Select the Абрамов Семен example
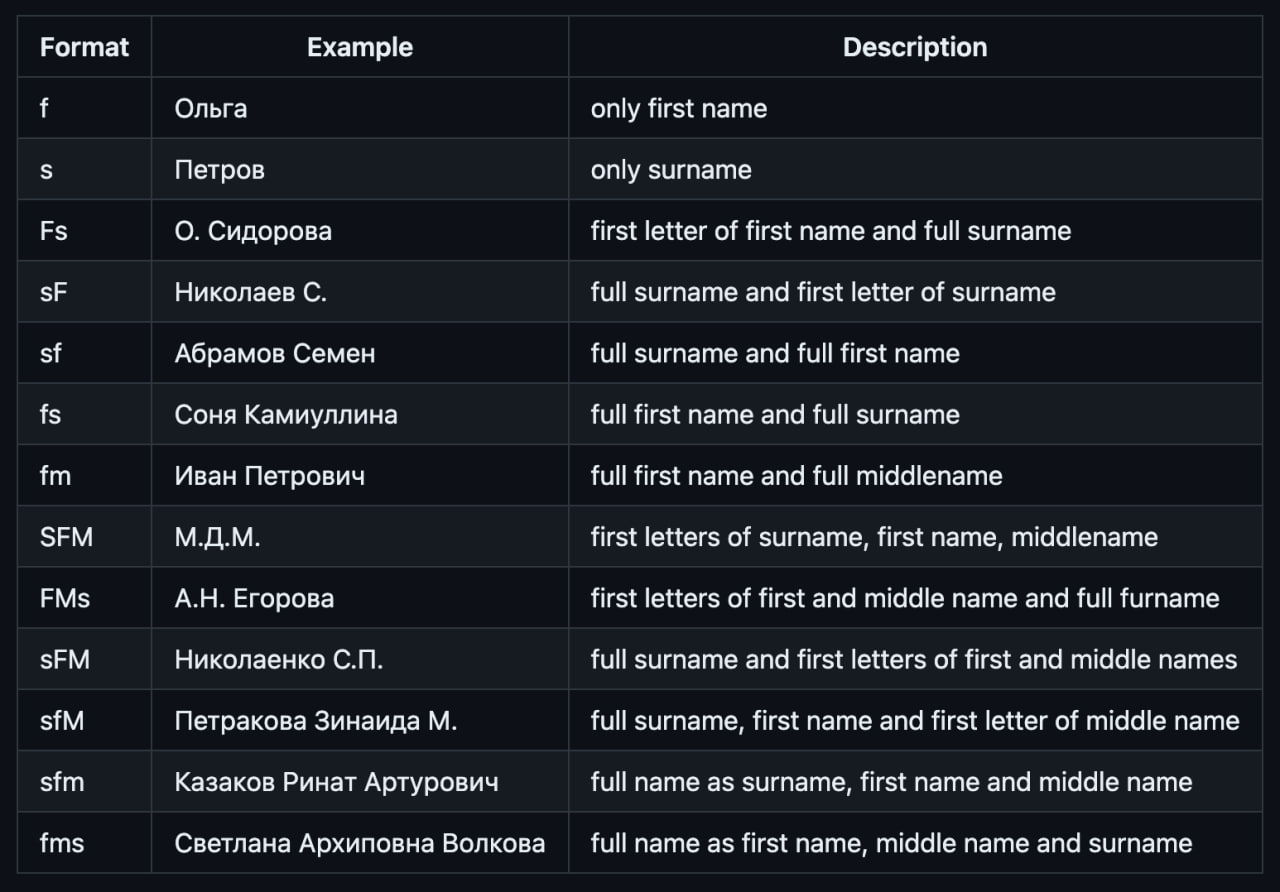This screenshot has height=892, width=1280. pos(274,353)
